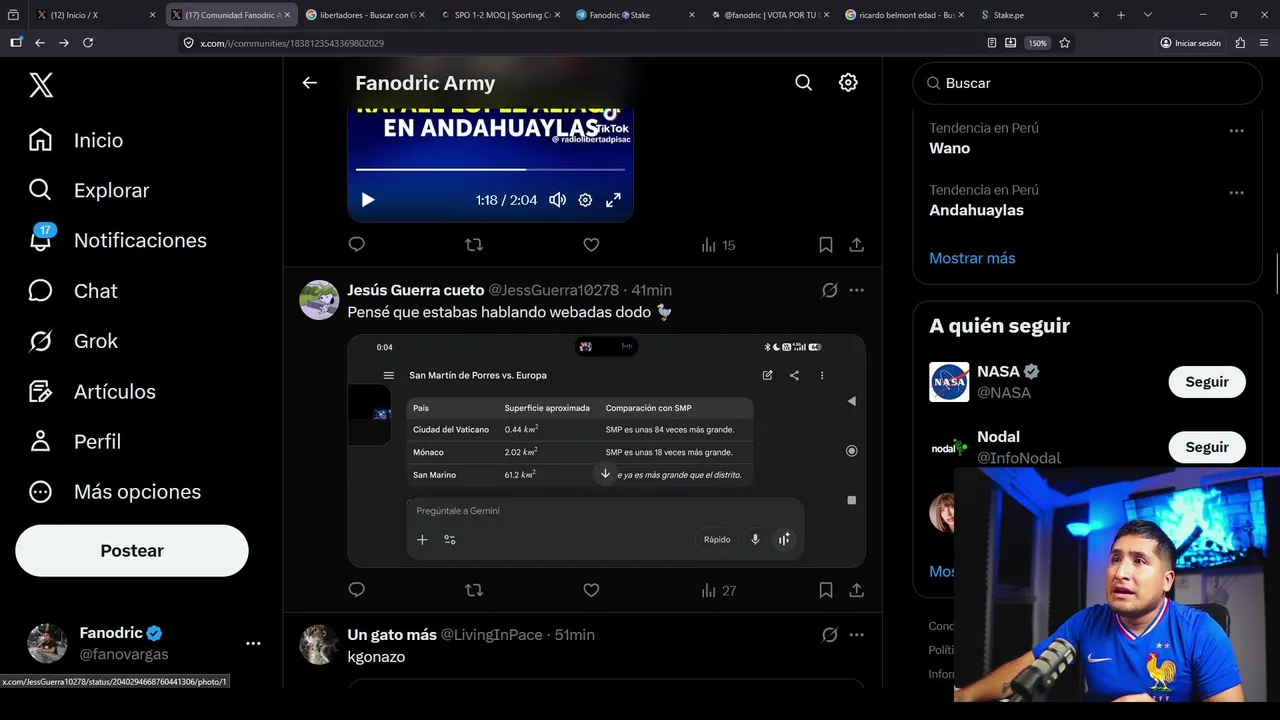Click the 150% zoom level indicator
The height and width of the screenshot is (720, 1280).
pos(1038,43)
